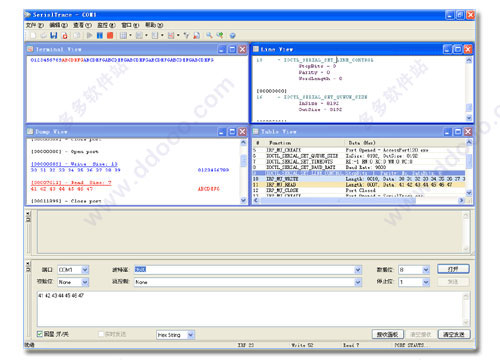This screenshot has width=500, height=360.
Task: Click the Dump View scrollbar down arrow
Action: pos(243,200)
